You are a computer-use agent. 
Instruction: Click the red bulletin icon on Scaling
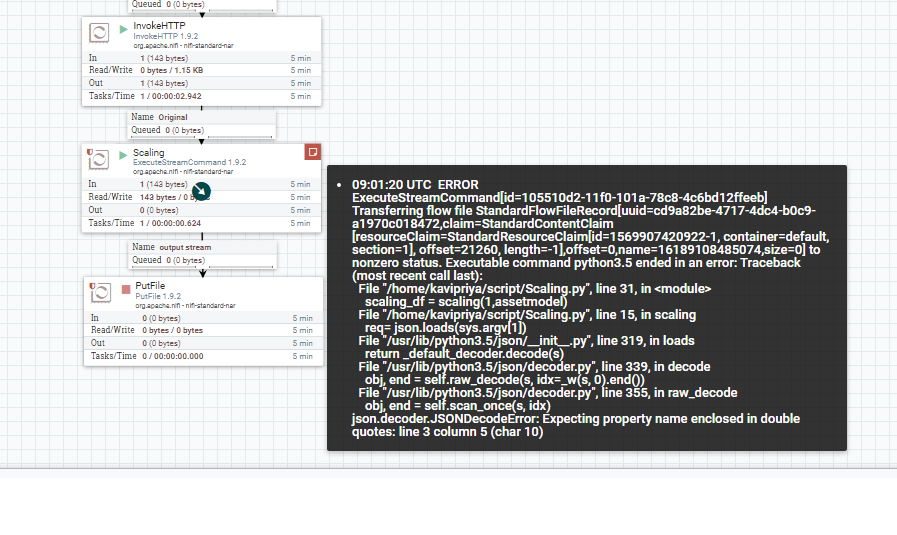(x=312, y=152)
